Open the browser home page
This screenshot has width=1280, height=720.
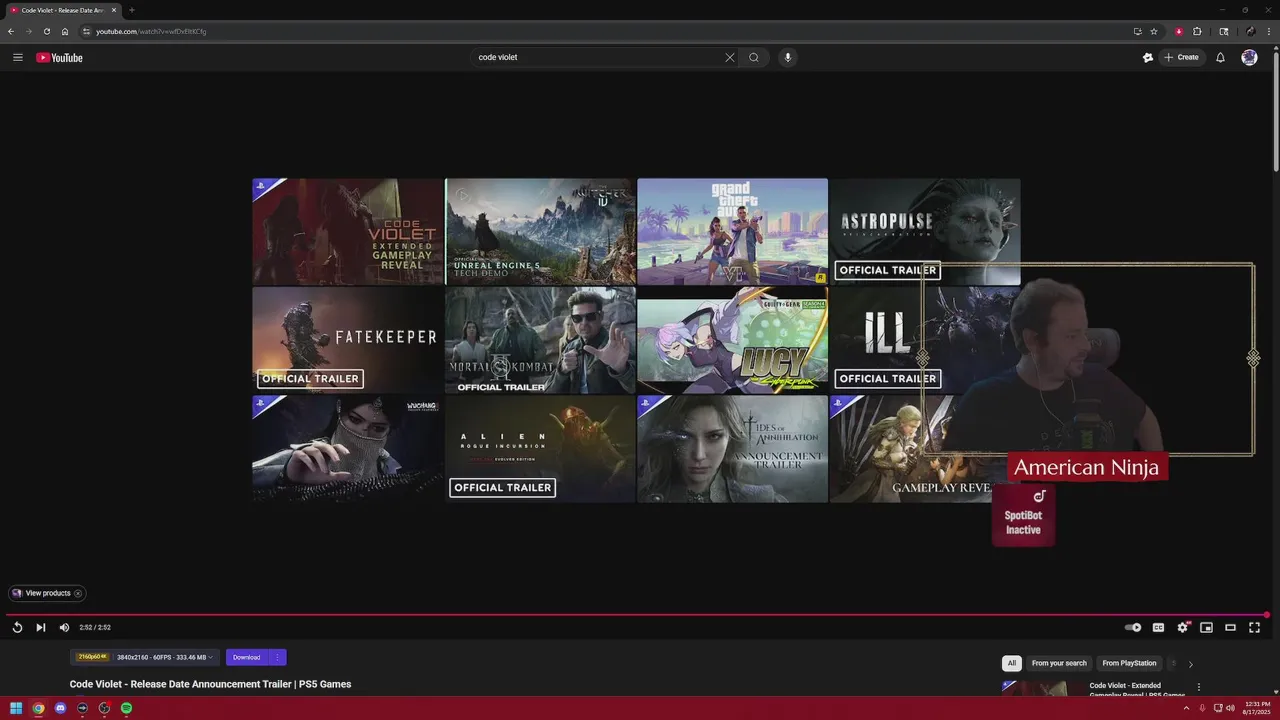tap(65, 31)
